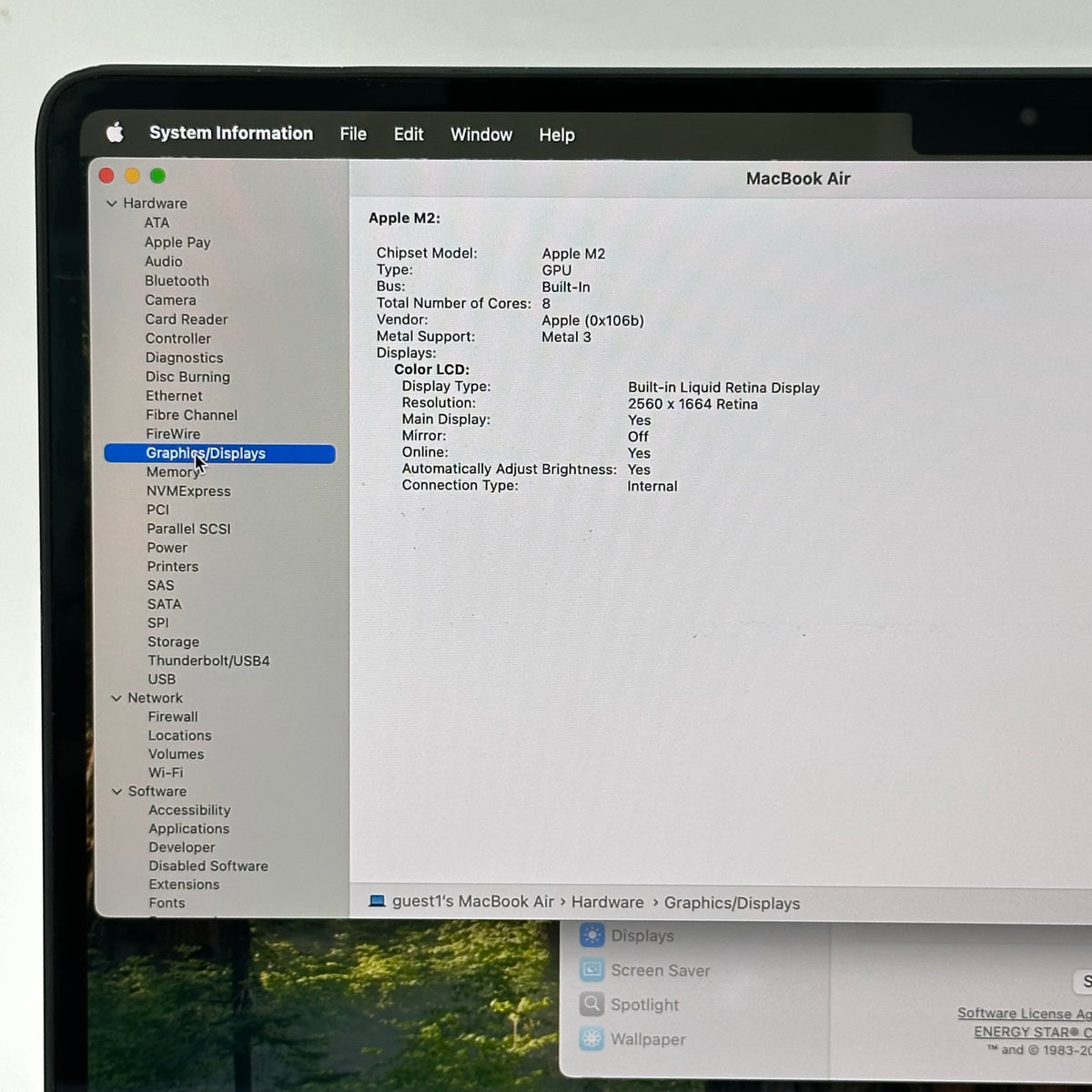Viewport: 1092px width, 1092px height.
Task: Click Graphics/Displays in the path bar
Action: coord(732,904)
